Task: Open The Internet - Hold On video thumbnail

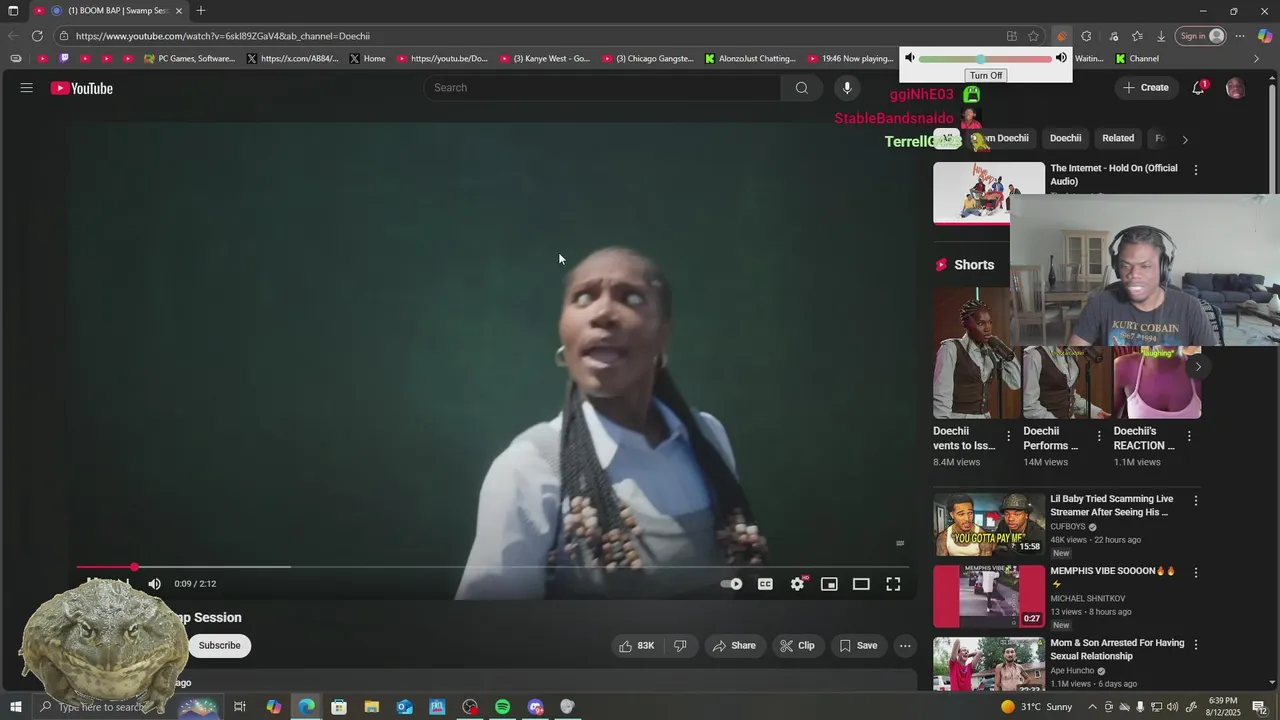Action: point(988,192)
